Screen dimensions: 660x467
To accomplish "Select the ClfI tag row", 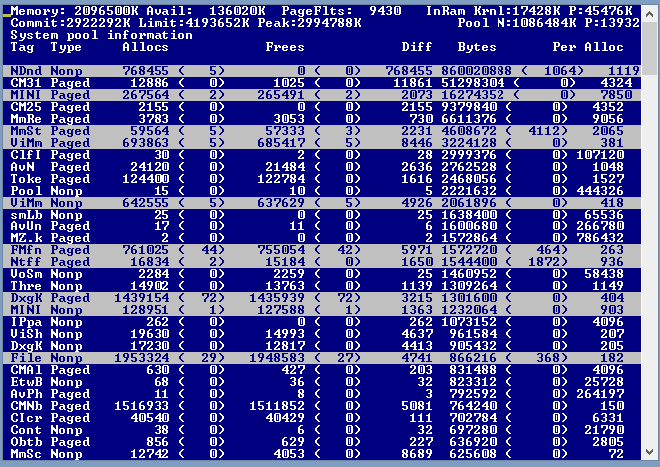I will coord(322,155).
